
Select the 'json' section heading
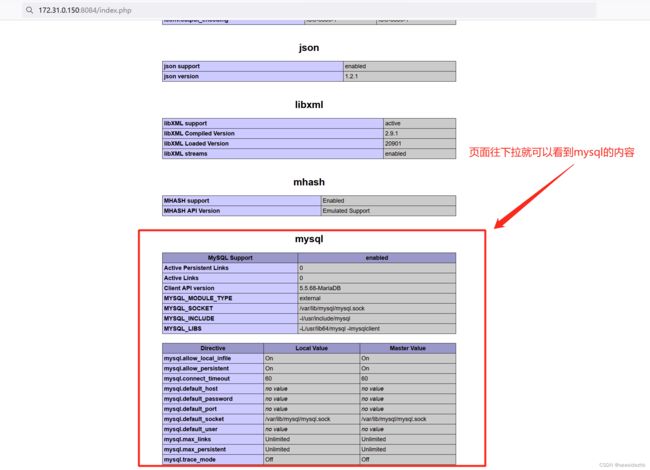(x=309, y=48)
